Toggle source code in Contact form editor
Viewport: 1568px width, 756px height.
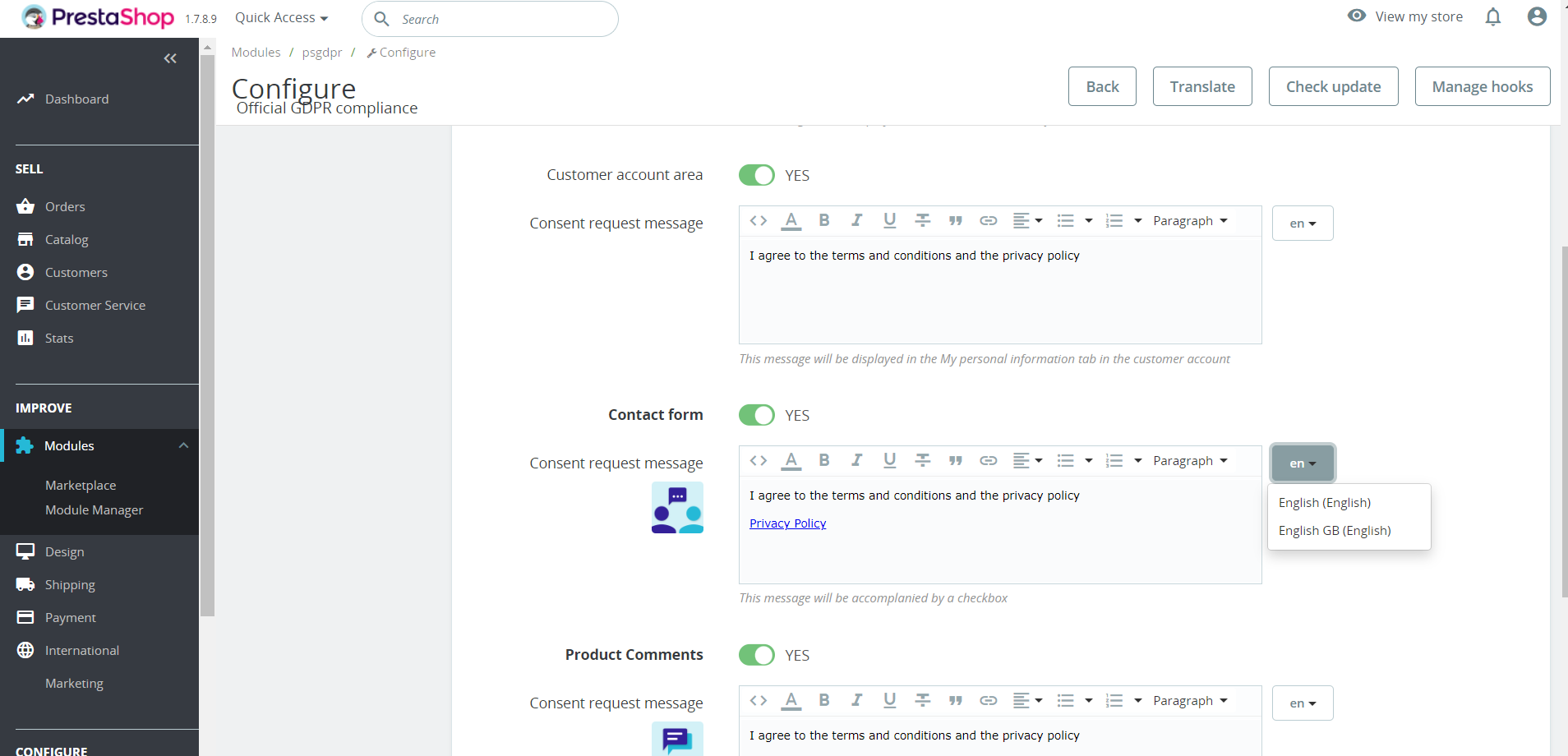point(759,460)
